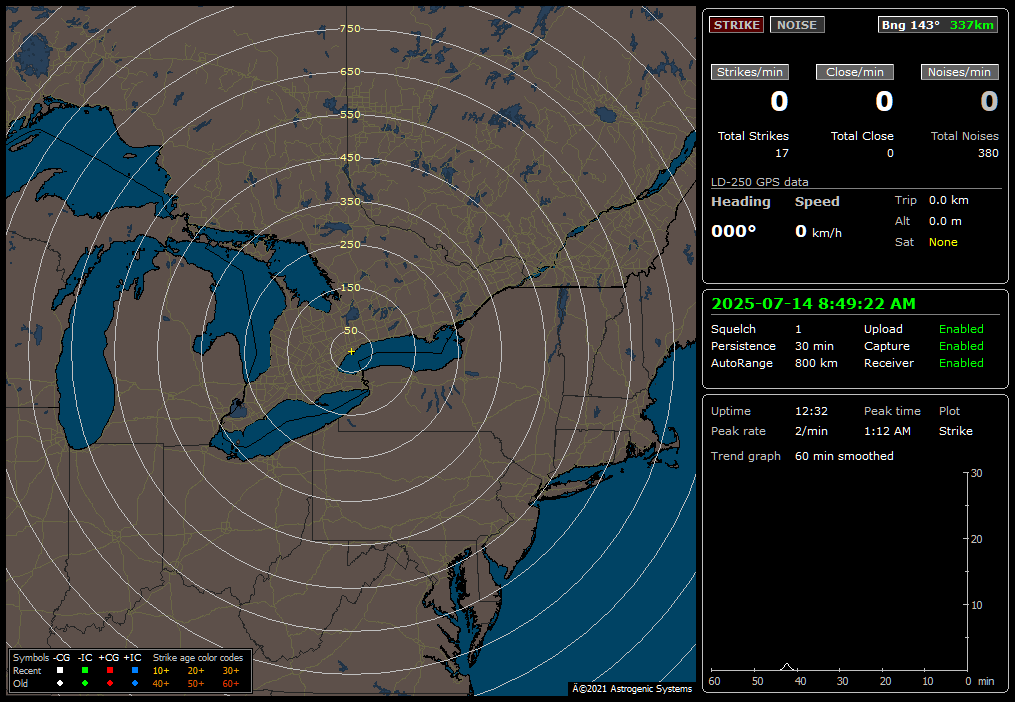Click the blue diamond Old +IC symbol
The width and height of the screenshot is (1015, 702).
(135, 683)
